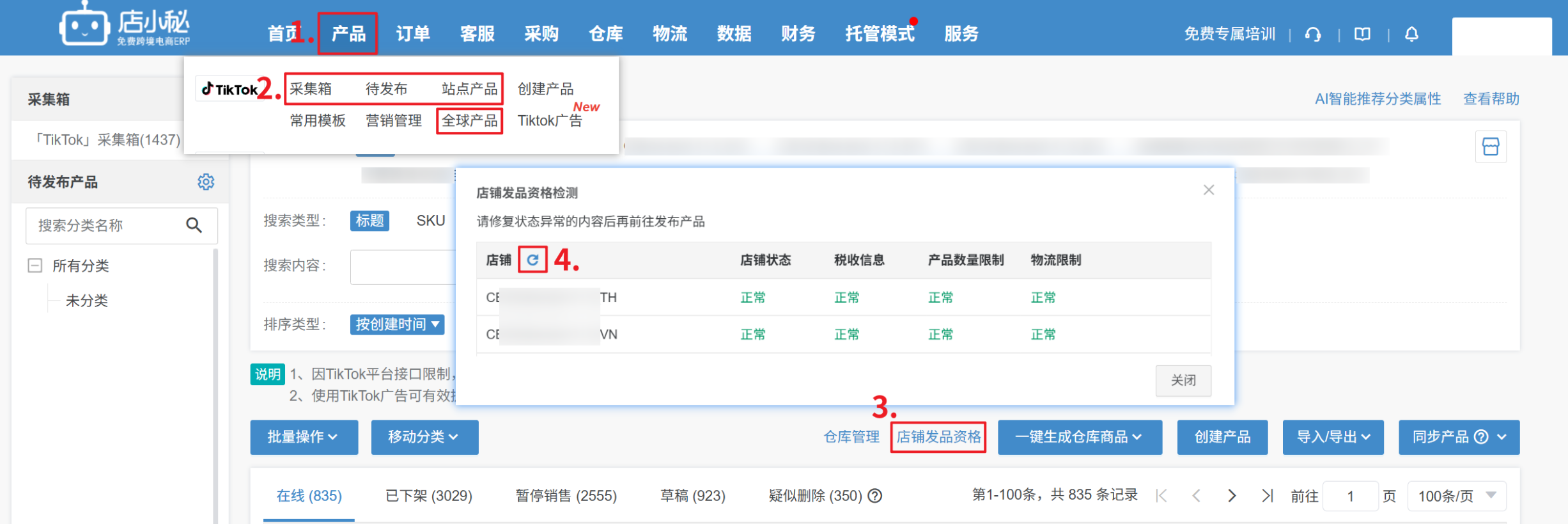Screen dimensions: 1568x524
Task: Open the 按创建时间 sort dropdown
Action: [x=397, y=324]
